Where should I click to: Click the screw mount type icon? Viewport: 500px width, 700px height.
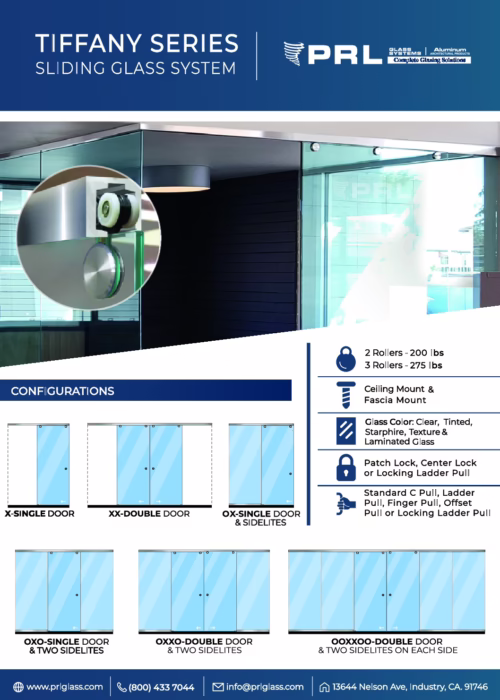click(x=346, y=395)
